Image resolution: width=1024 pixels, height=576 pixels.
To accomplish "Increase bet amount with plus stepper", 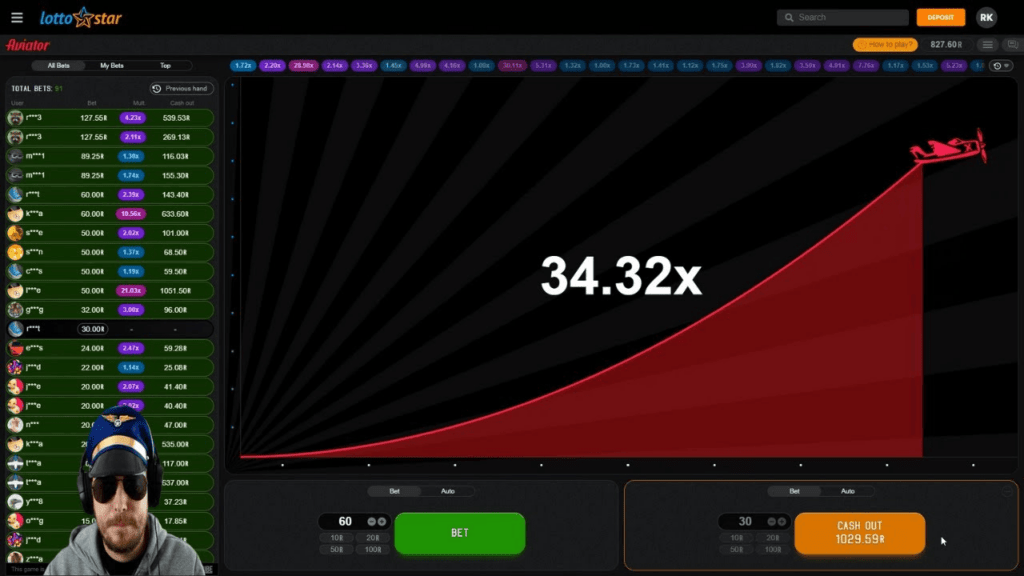I will coord(382,521).
